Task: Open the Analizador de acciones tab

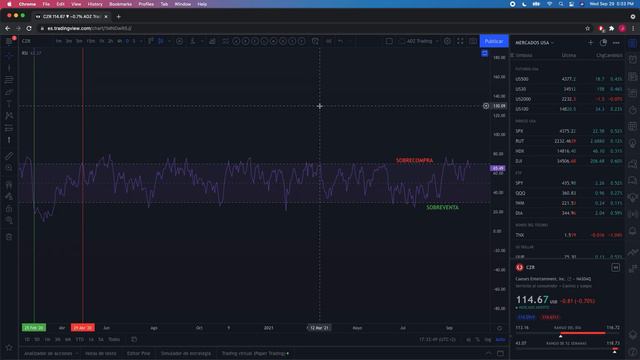Action: coord(48,353)
